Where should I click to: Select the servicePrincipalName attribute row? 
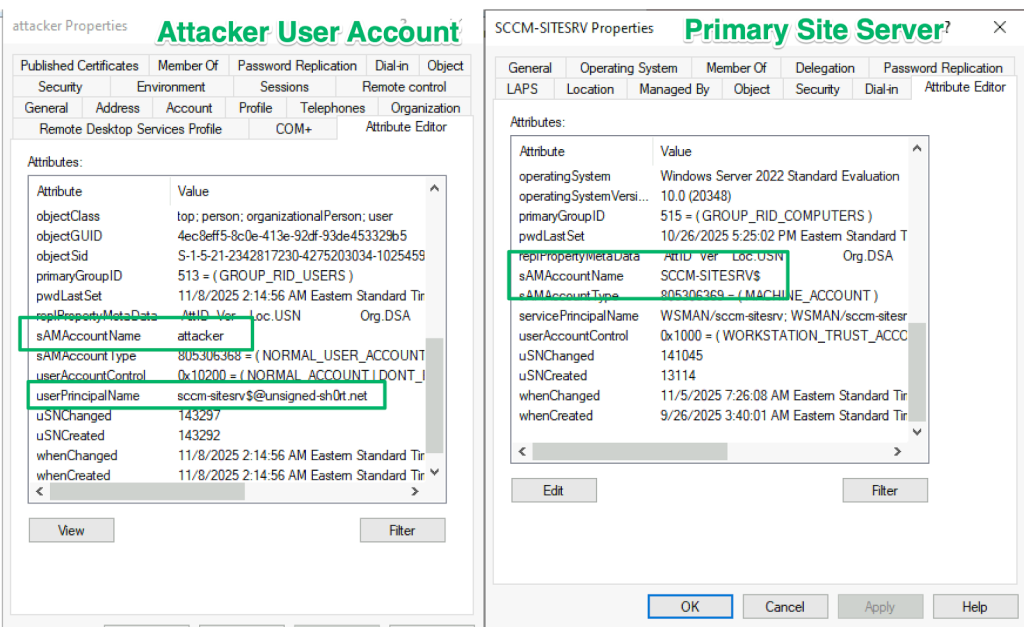point(578,316)
